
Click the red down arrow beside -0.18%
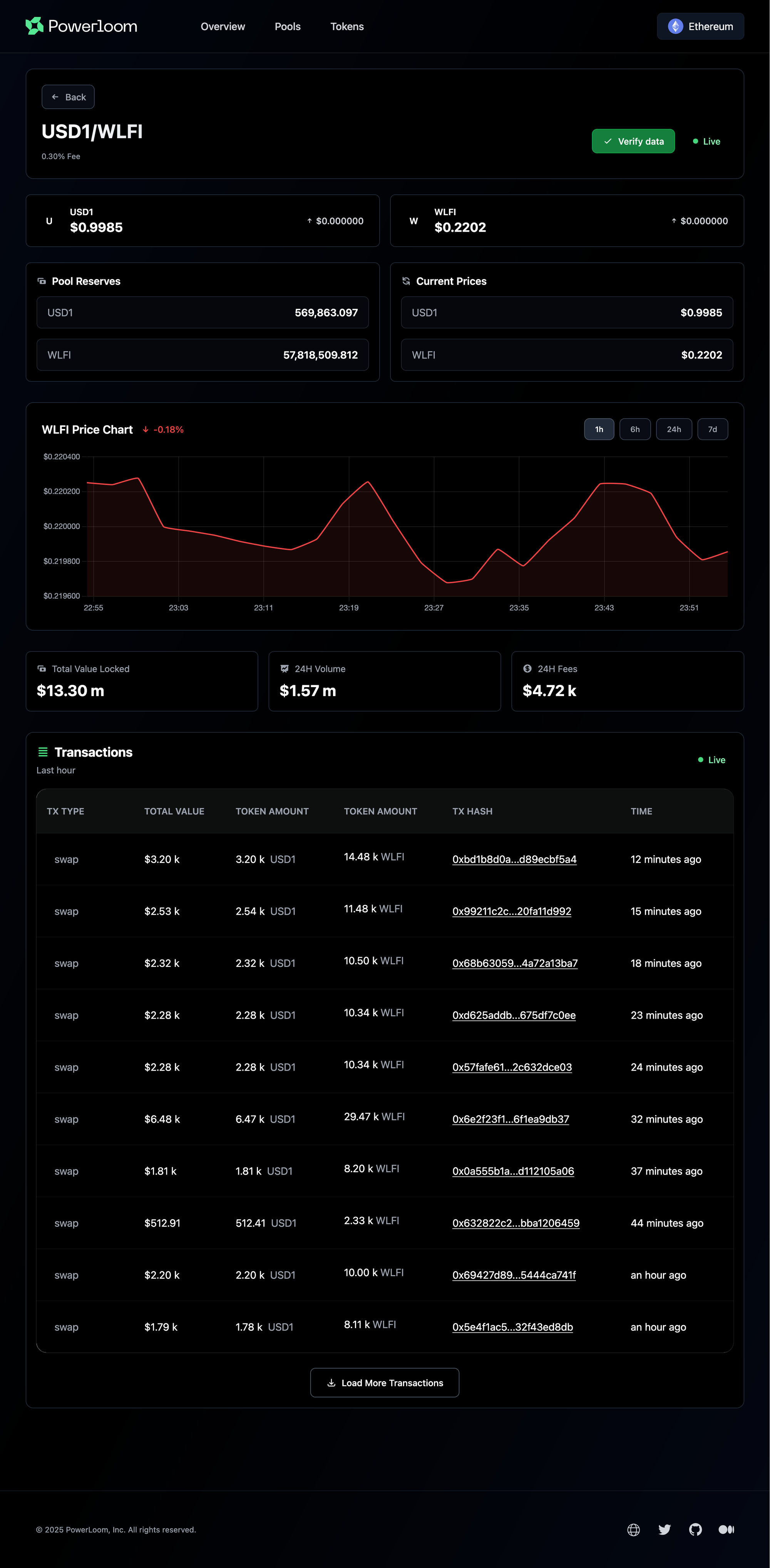point(146,430)
